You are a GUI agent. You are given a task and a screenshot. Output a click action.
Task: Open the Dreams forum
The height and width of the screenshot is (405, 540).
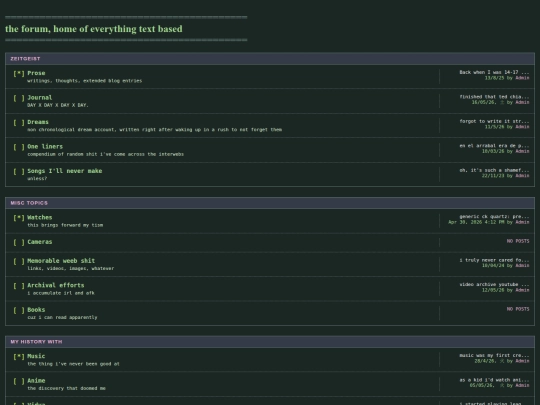click(x=38, y=122)
